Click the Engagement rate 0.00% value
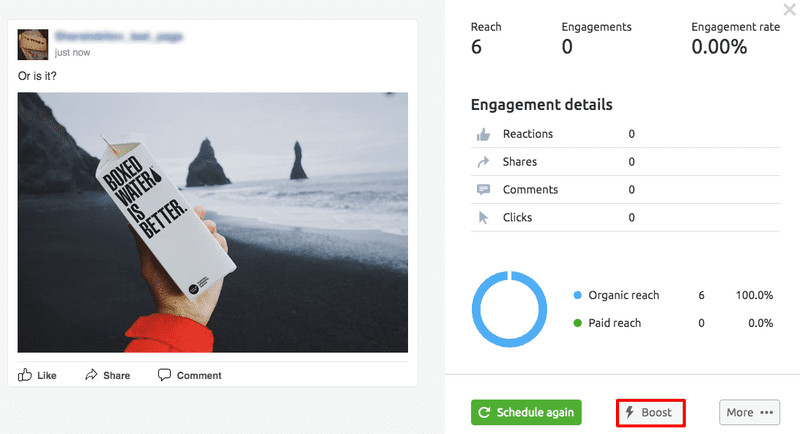 [719, 47]
